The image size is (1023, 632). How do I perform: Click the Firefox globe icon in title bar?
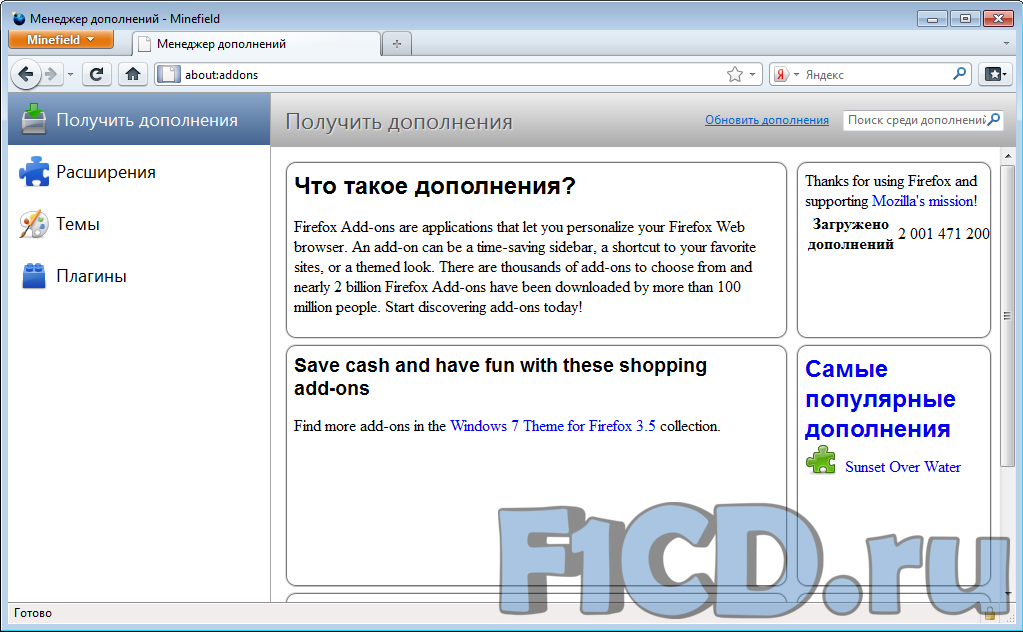(x=19, y=18)
